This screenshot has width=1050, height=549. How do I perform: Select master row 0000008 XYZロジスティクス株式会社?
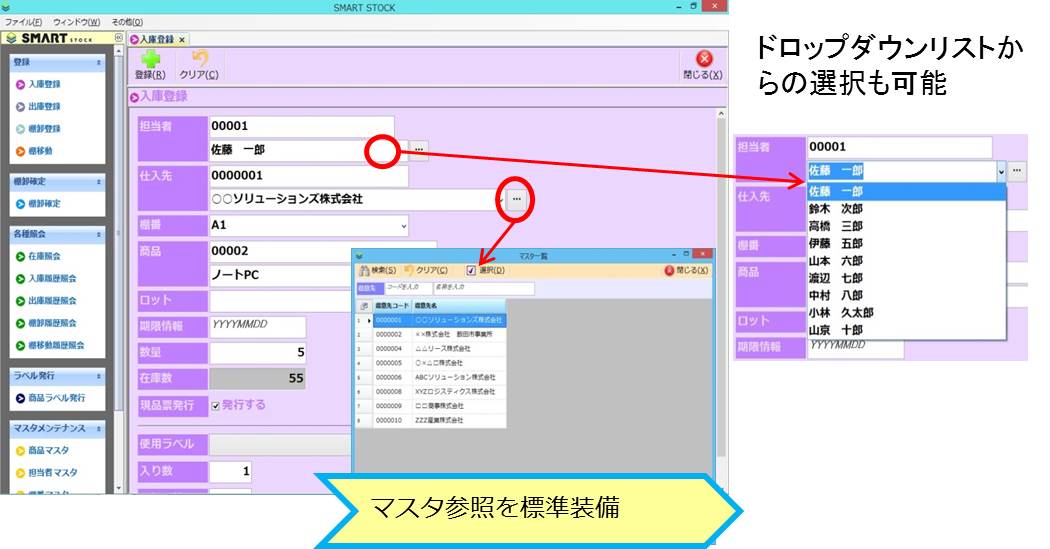pyautogui.click(x=431, y=392)
